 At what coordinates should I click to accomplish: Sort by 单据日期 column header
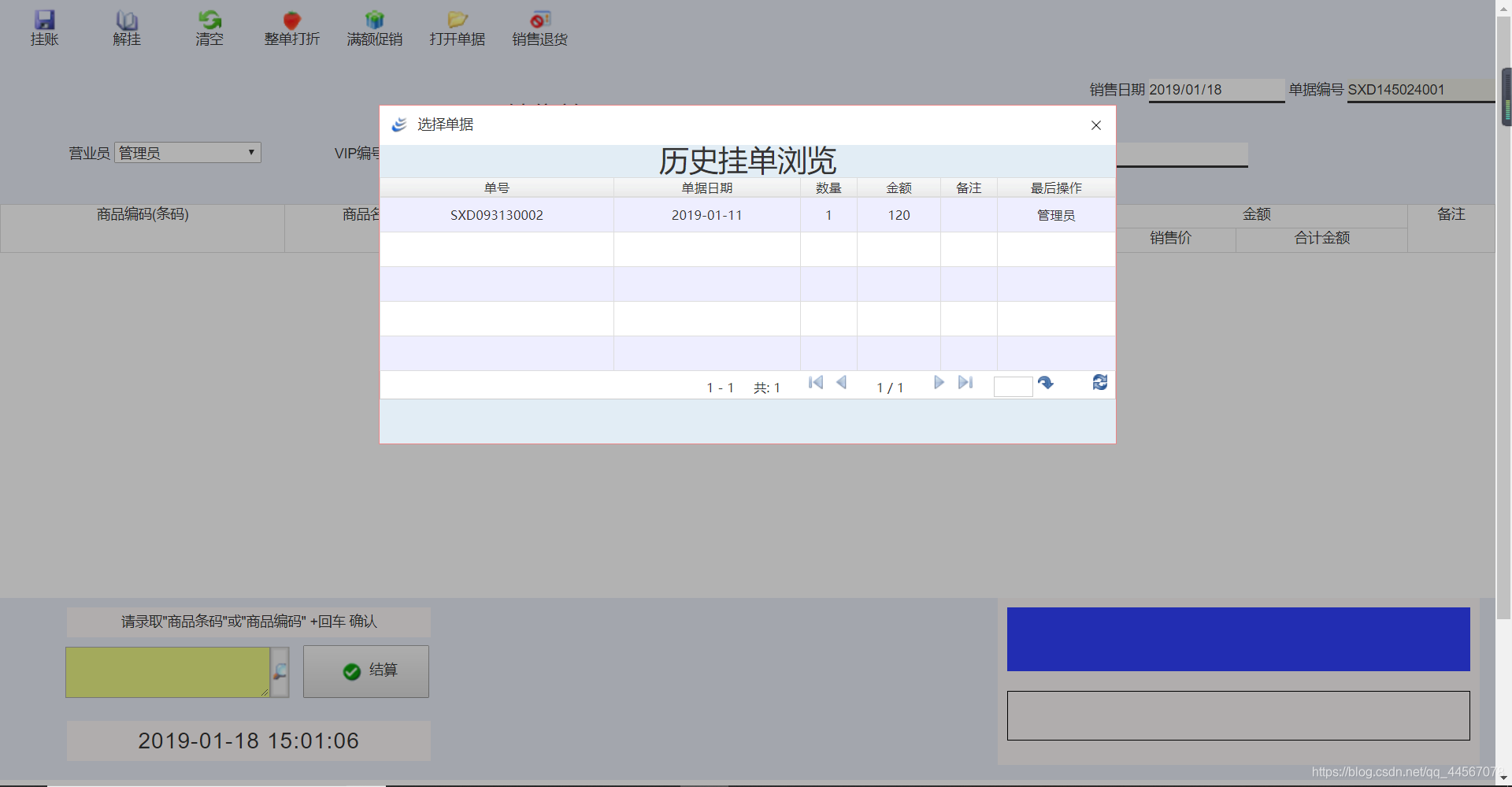point(706,187)
